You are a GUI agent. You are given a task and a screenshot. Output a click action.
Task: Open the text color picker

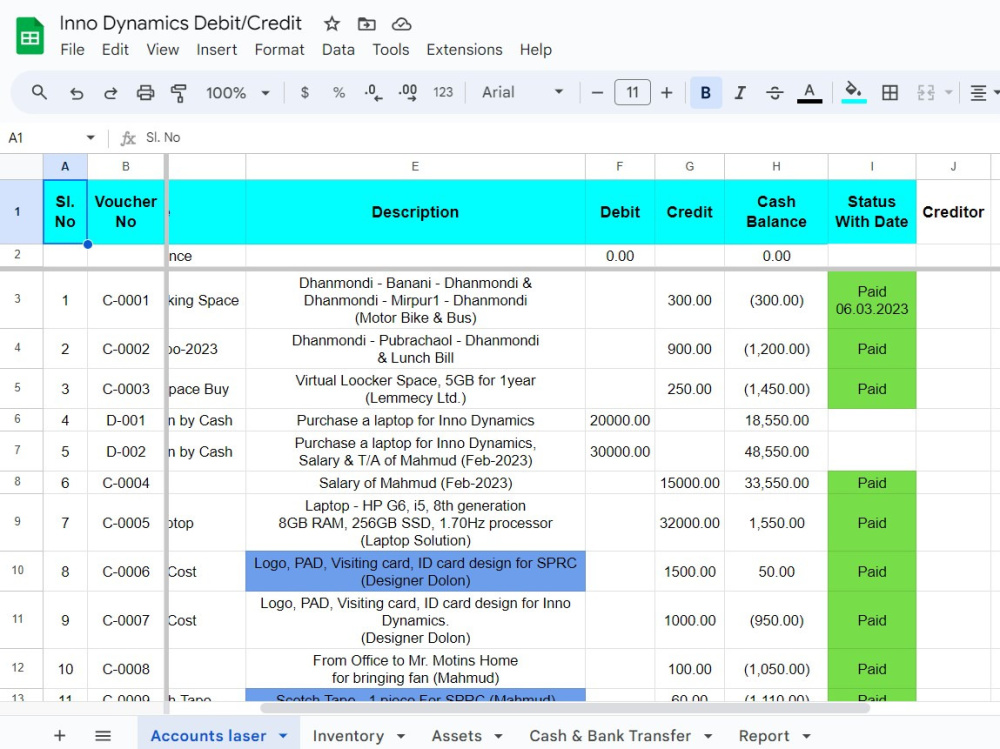[x=809, y=93]
